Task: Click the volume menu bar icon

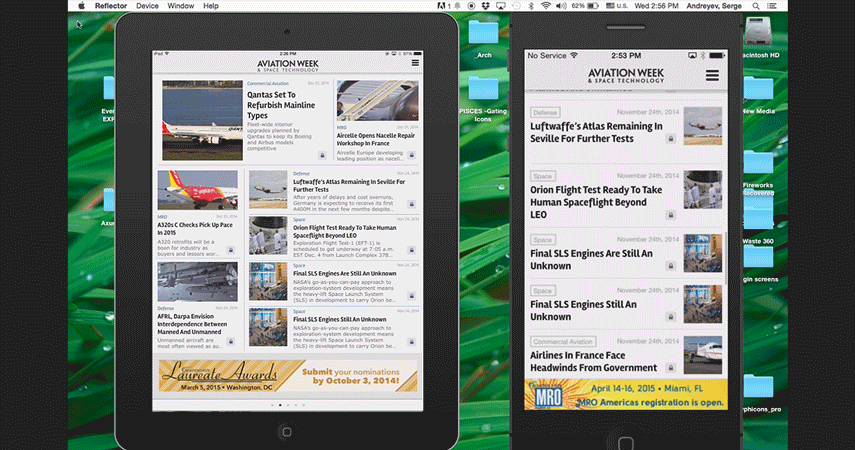Action: [561, 6]
